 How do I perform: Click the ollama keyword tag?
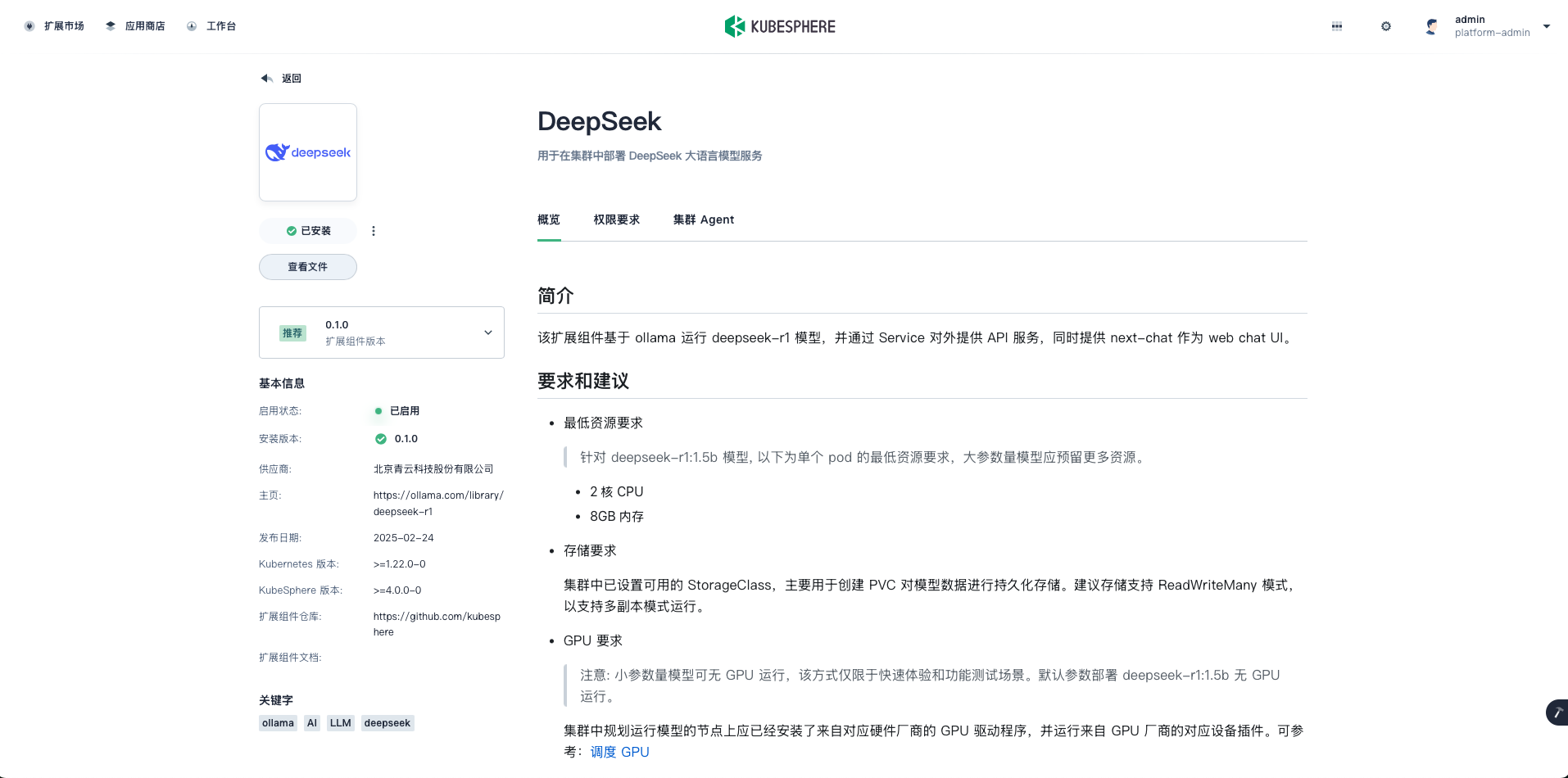pos(278,723)
